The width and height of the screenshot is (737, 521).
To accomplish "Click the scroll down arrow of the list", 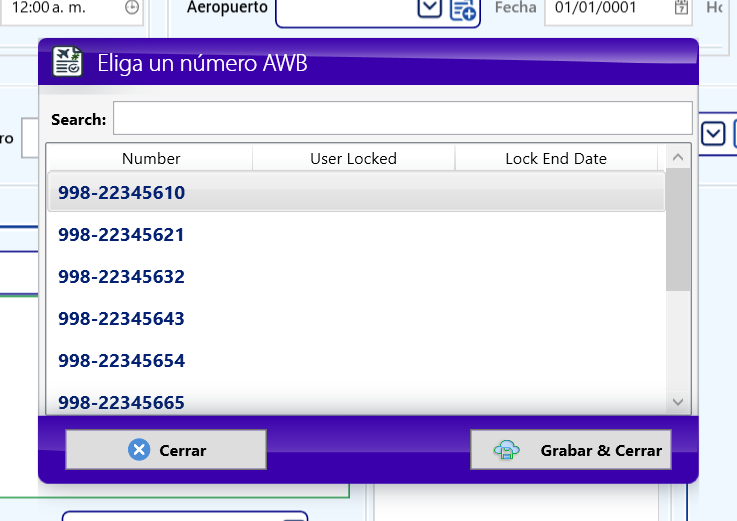I will click(x=678, y=402).
